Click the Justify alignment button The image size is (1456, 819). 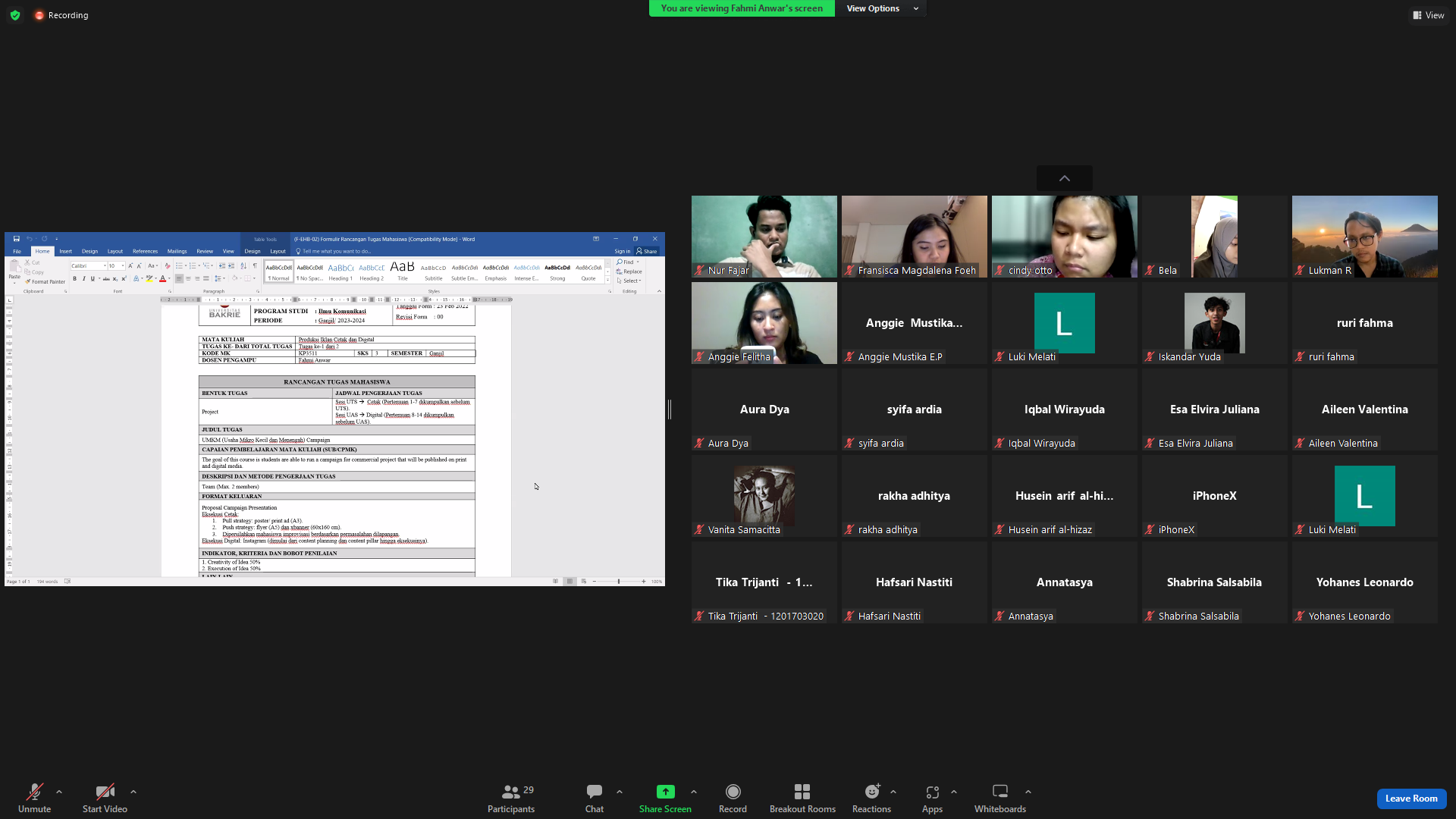pos(206,278)
